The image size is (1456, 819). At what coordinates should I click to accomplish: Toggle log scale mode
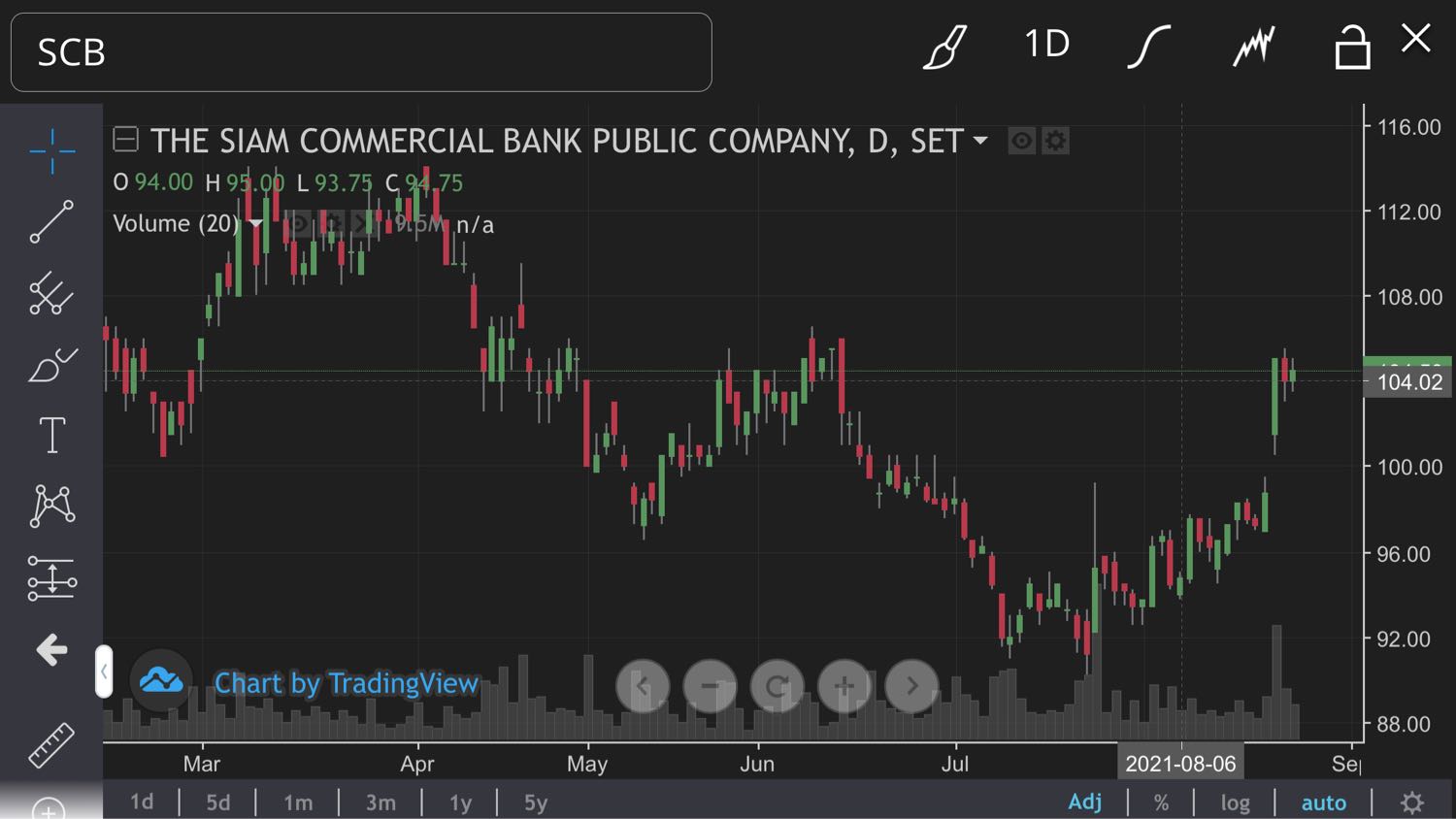tap(1235, 803)
